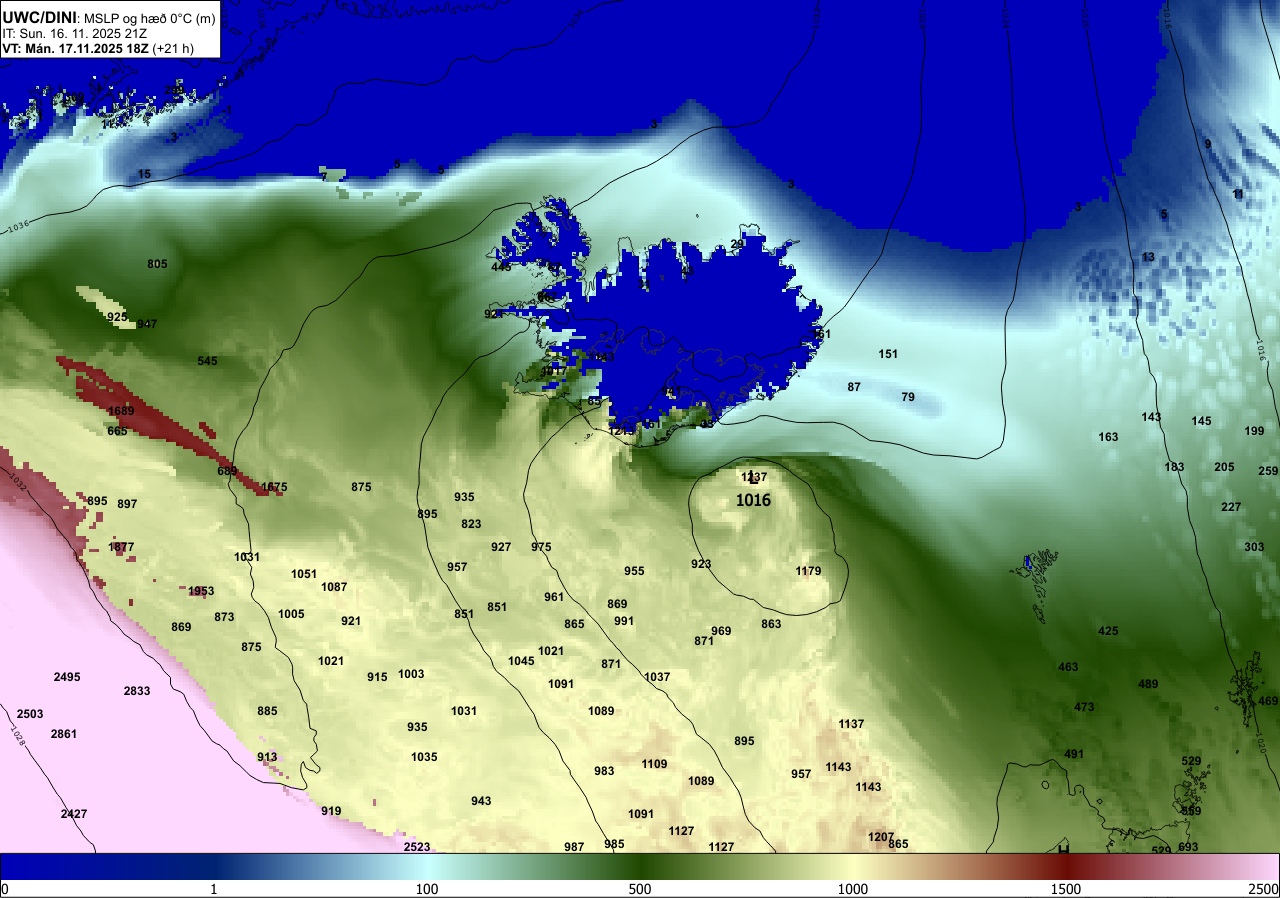
Task: Pick the dark-green colour bar segment near 500
Action: (x=640, y=867)
